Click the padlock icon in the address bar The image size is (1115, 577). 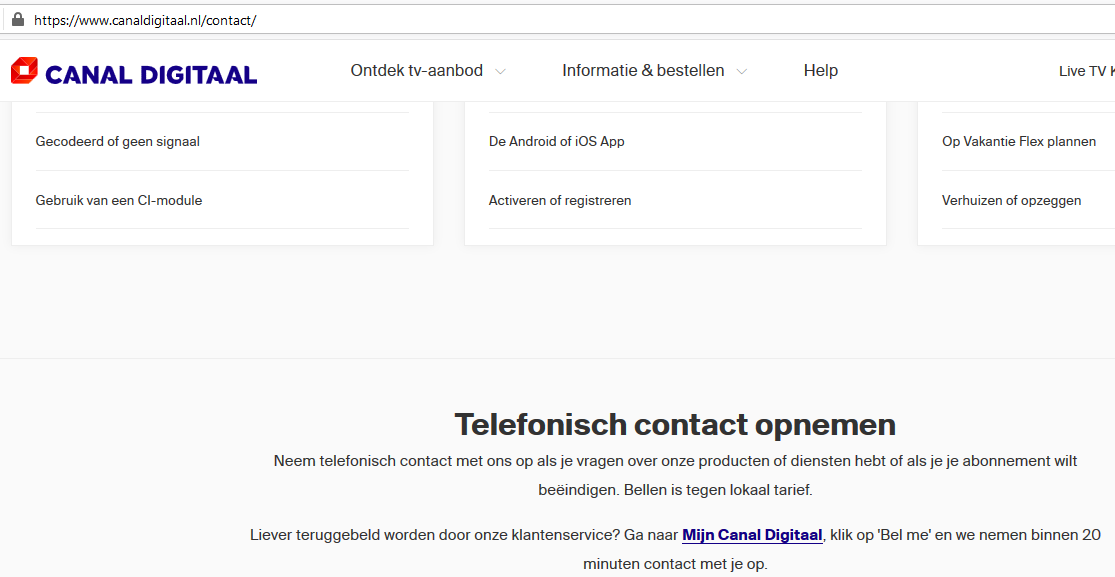[x=17, y=19]
